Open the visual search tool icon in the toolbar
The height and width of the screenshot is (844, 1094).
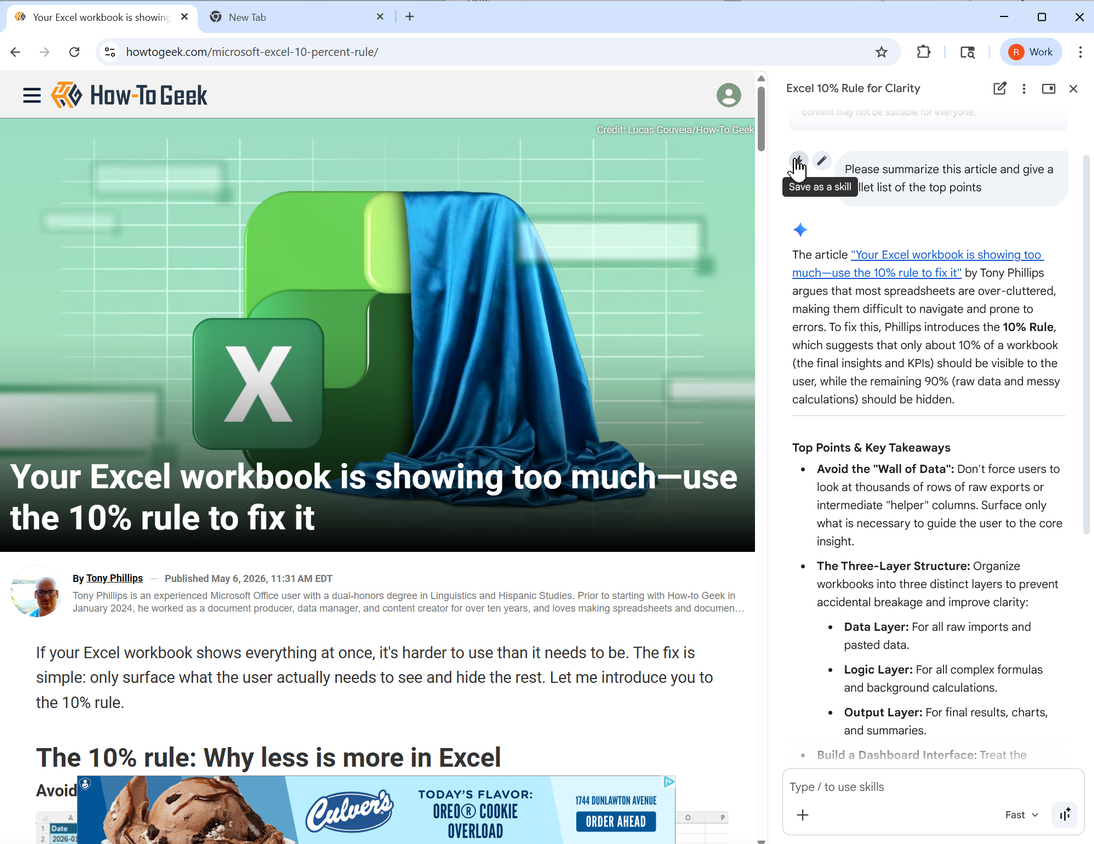[x=968, y=52]
